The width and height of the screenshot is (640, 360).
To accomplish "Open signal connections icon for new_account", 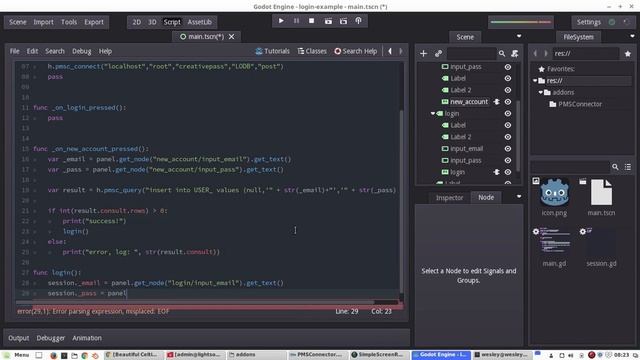I will click(496, 102).
